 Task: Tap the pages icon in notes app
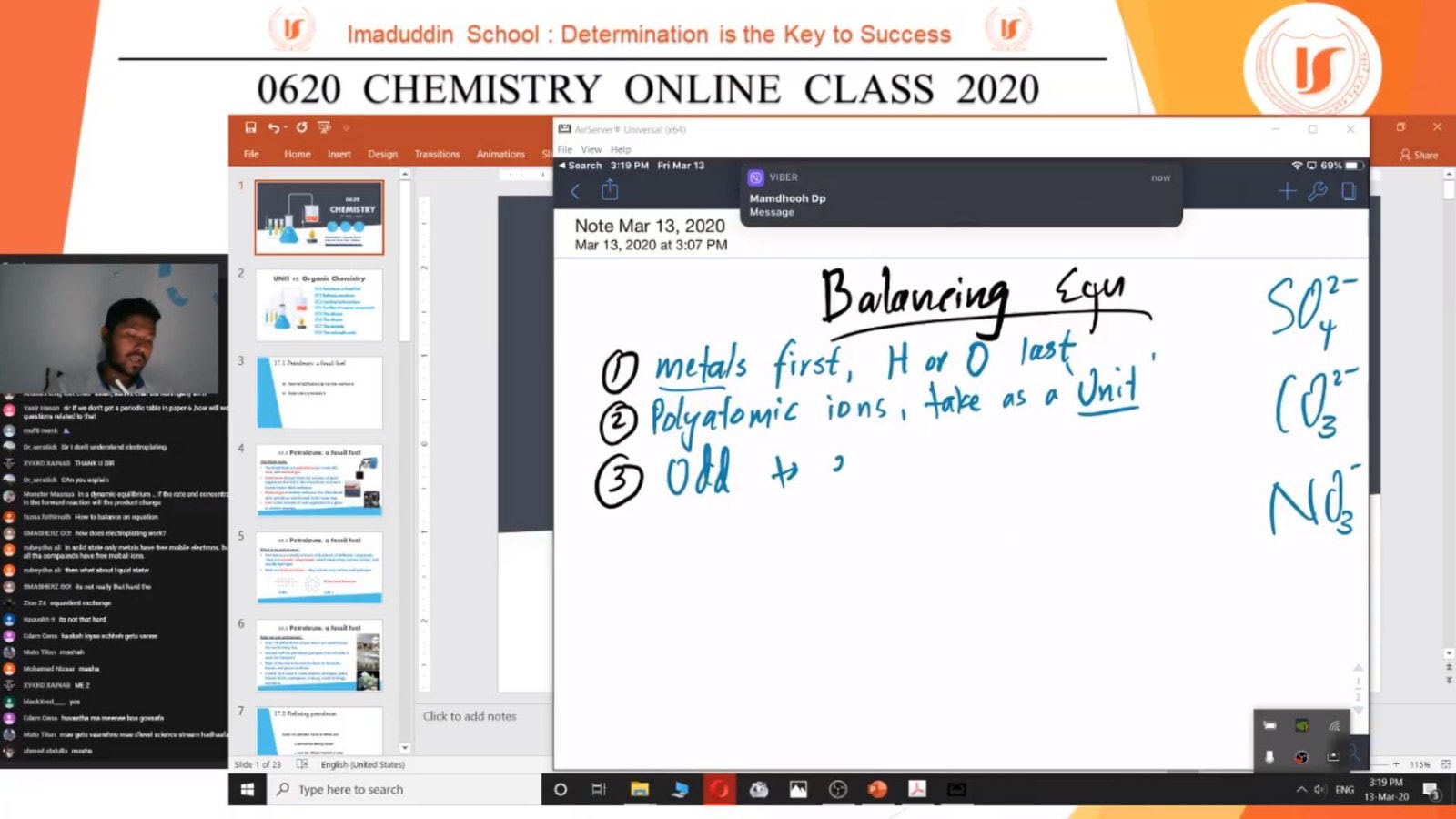click(1349, 191)
